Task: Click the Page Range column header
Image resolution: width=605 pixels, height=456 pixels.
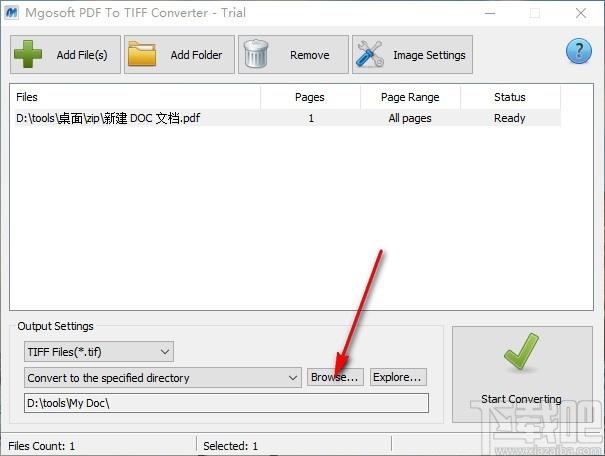Action: (410, 97)
